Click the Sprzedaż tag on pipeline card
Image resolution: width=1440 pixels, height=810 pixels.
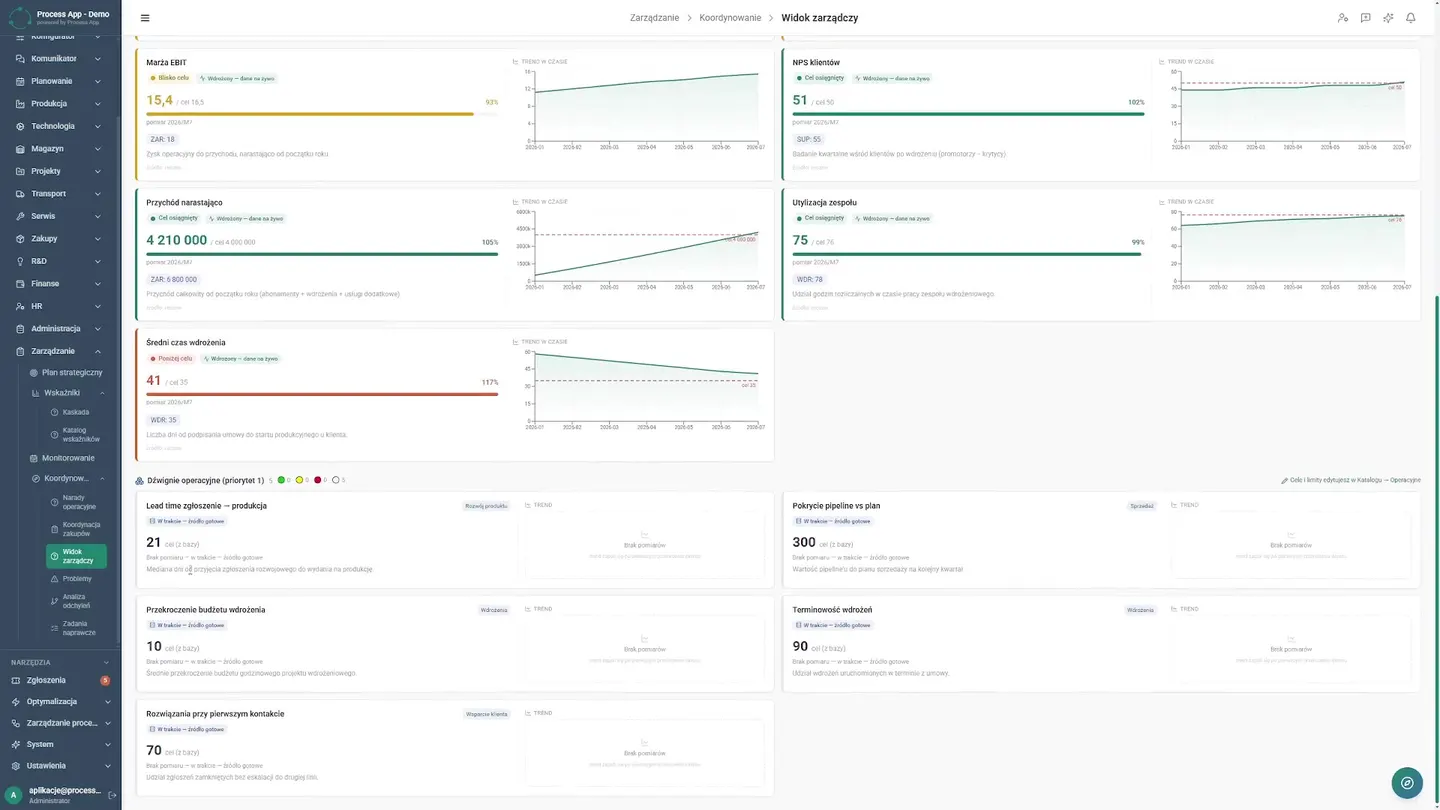click(1142, 506)
